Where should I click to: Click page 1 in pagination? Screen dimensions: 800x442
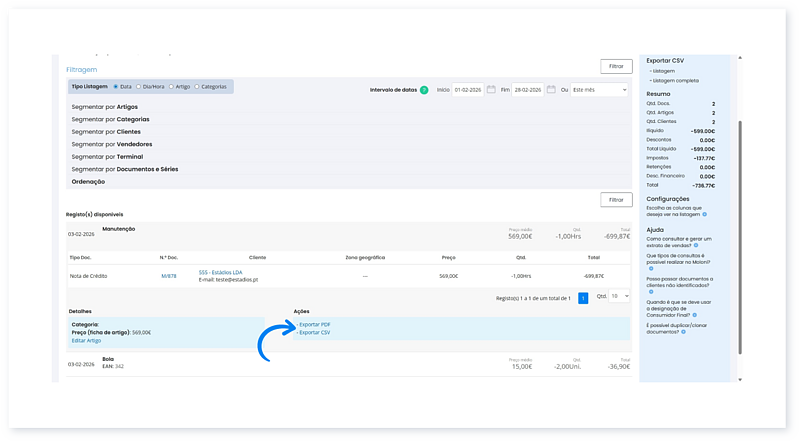tap(583, 298)
